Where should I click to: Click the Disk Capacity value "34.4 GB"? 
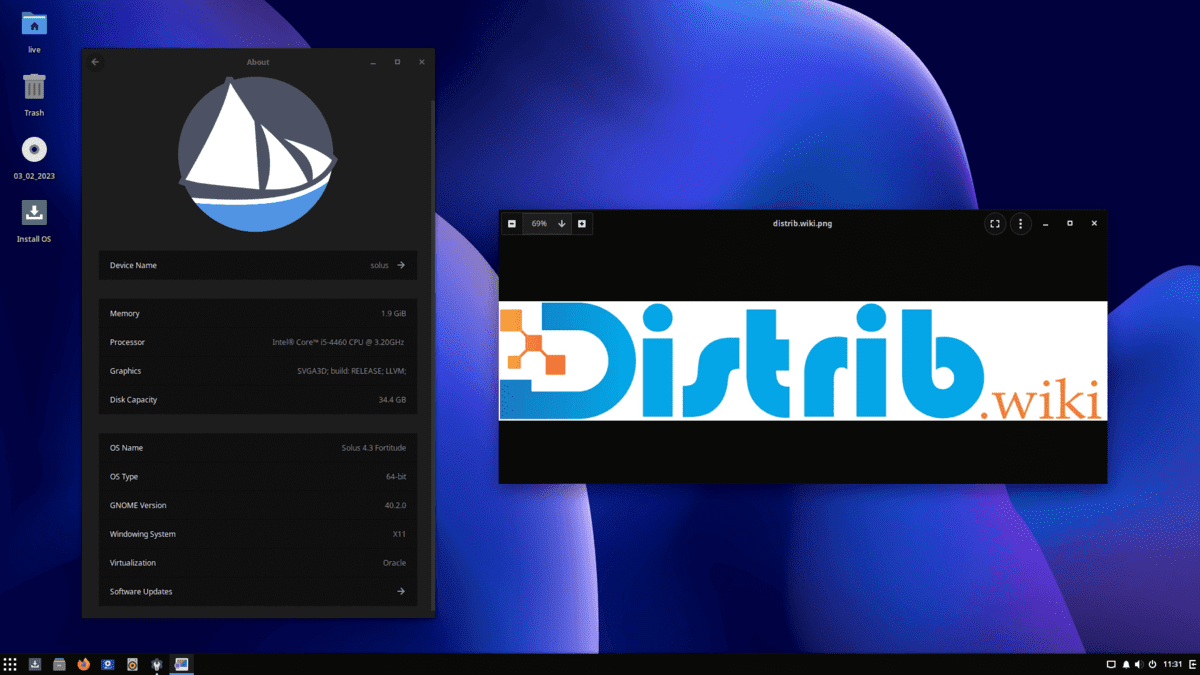(x=392, y=400)
